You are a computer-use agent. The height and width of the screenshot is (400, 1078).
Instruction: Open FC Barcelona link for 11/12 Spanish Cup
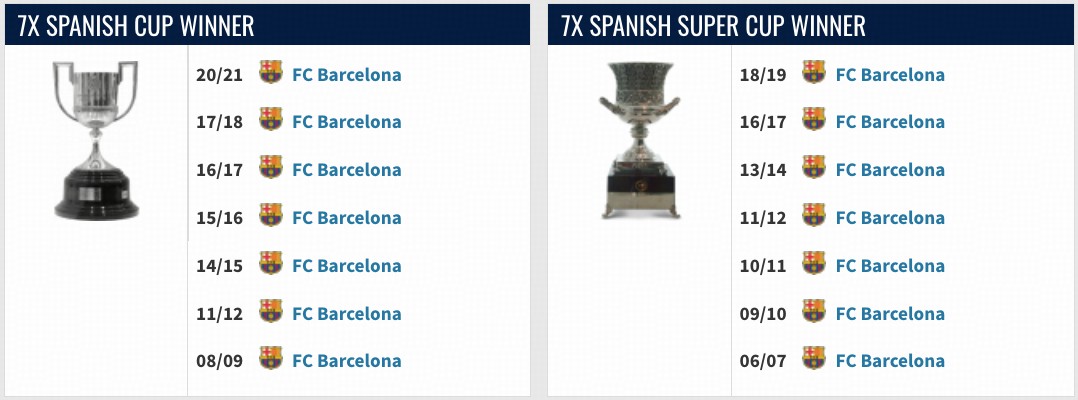coord(346,314)
